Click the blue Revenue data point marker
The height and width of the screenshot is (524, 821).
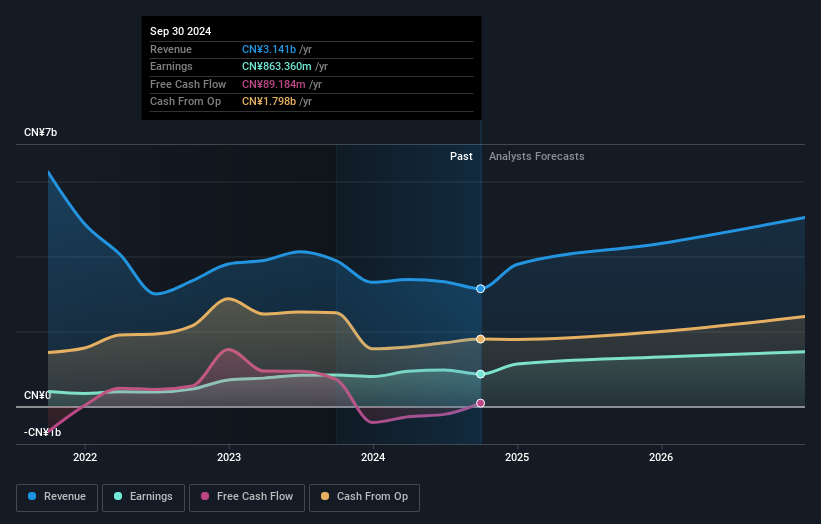[480, 289]
